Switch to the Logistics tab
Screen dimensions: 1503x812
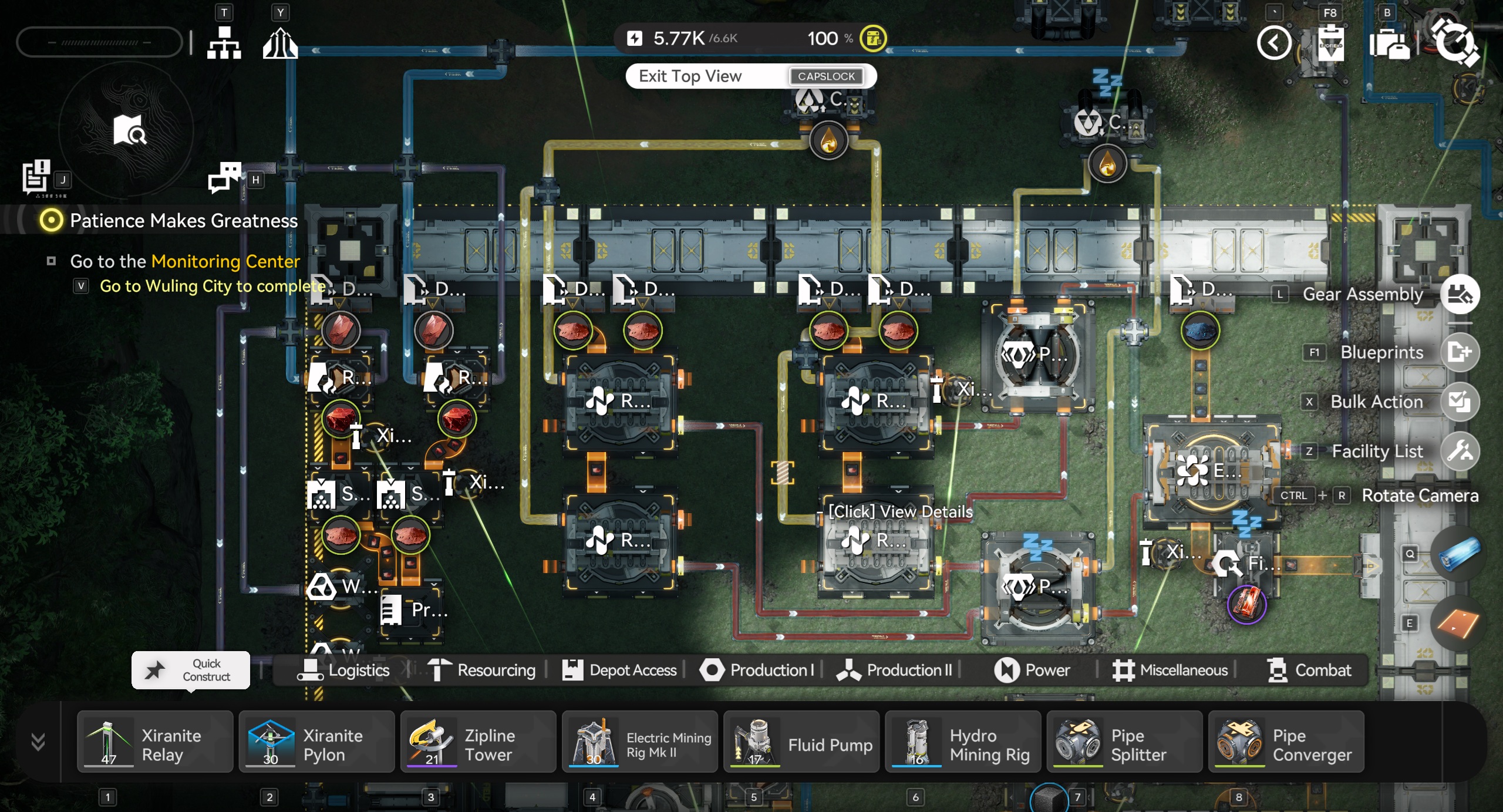tap(344, 670)
